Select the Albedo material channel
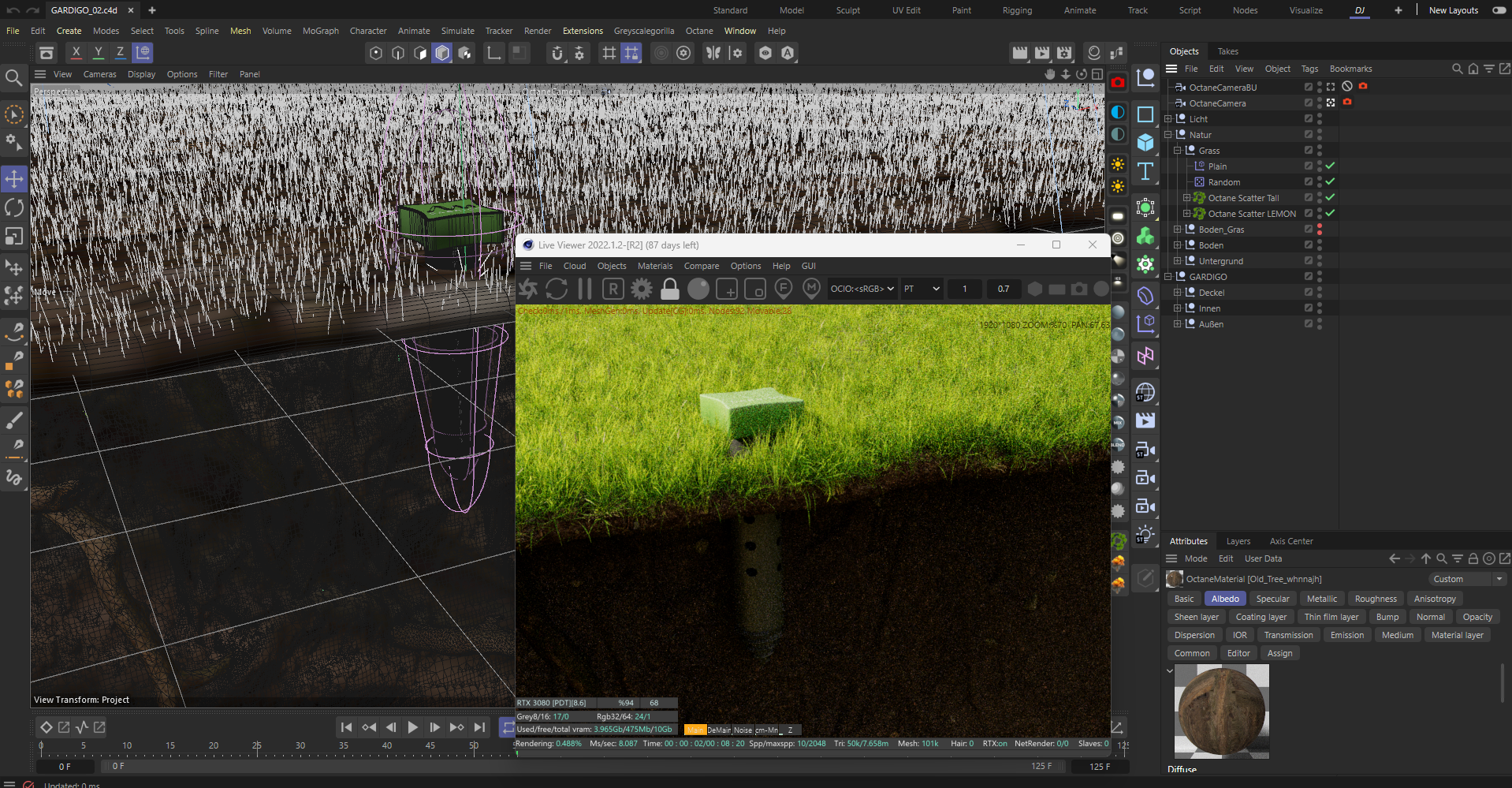 1225,599
